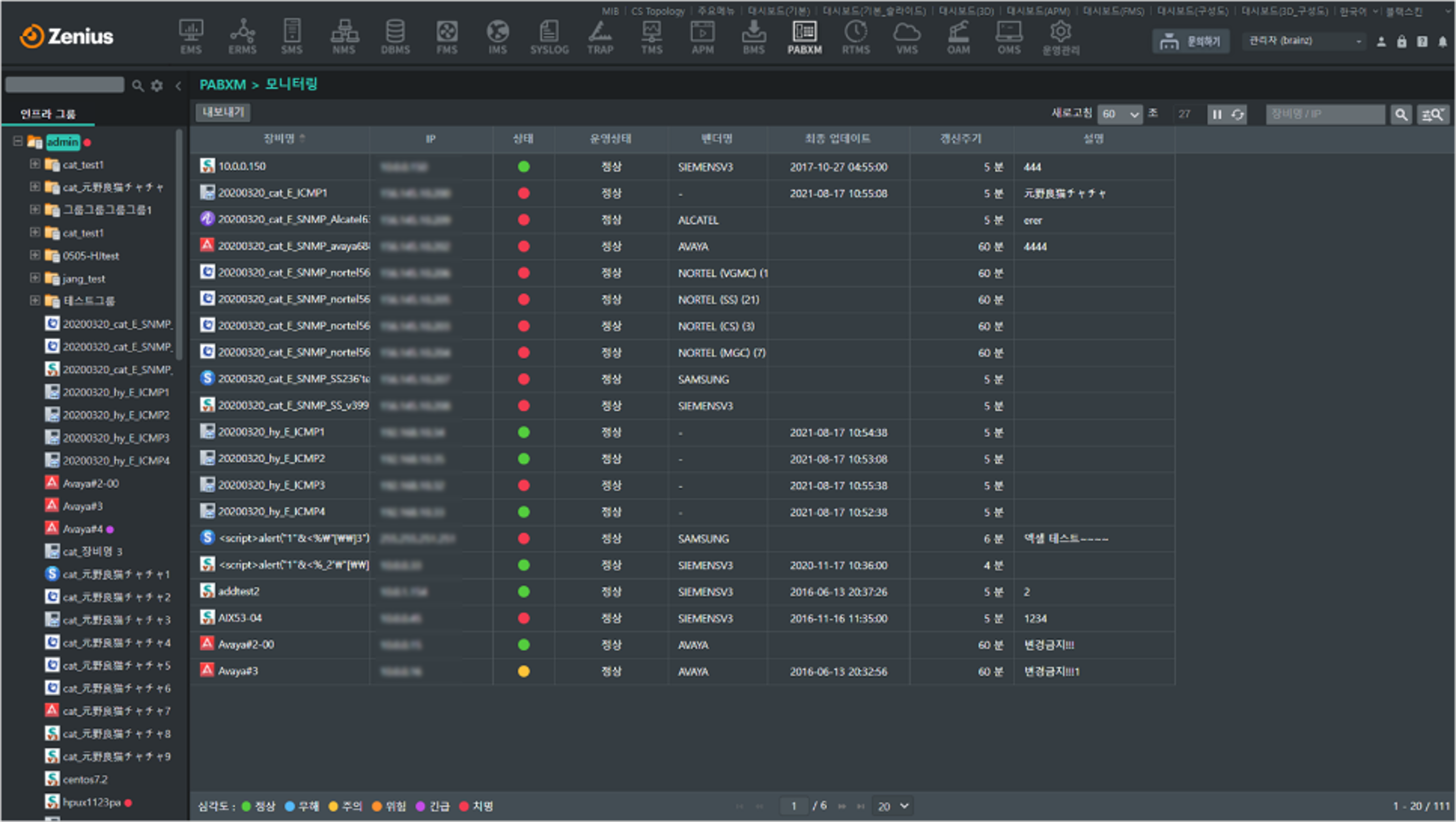This screenshot has height=822, width=1456.
Task: Open the advanced search filter icon
Action: point(1432,115)
